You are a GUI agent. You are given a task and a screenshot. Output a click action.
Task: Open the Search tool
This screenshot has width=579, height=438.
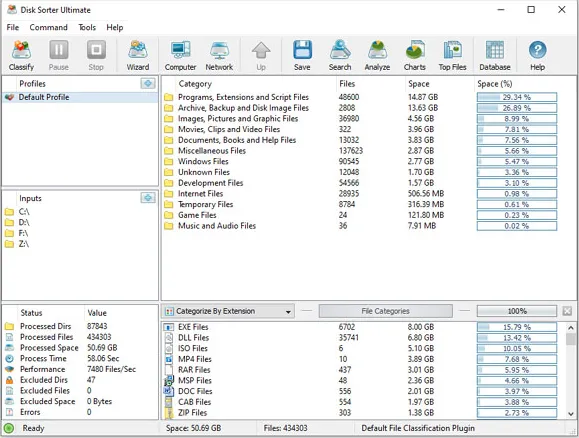pos(340,56)
